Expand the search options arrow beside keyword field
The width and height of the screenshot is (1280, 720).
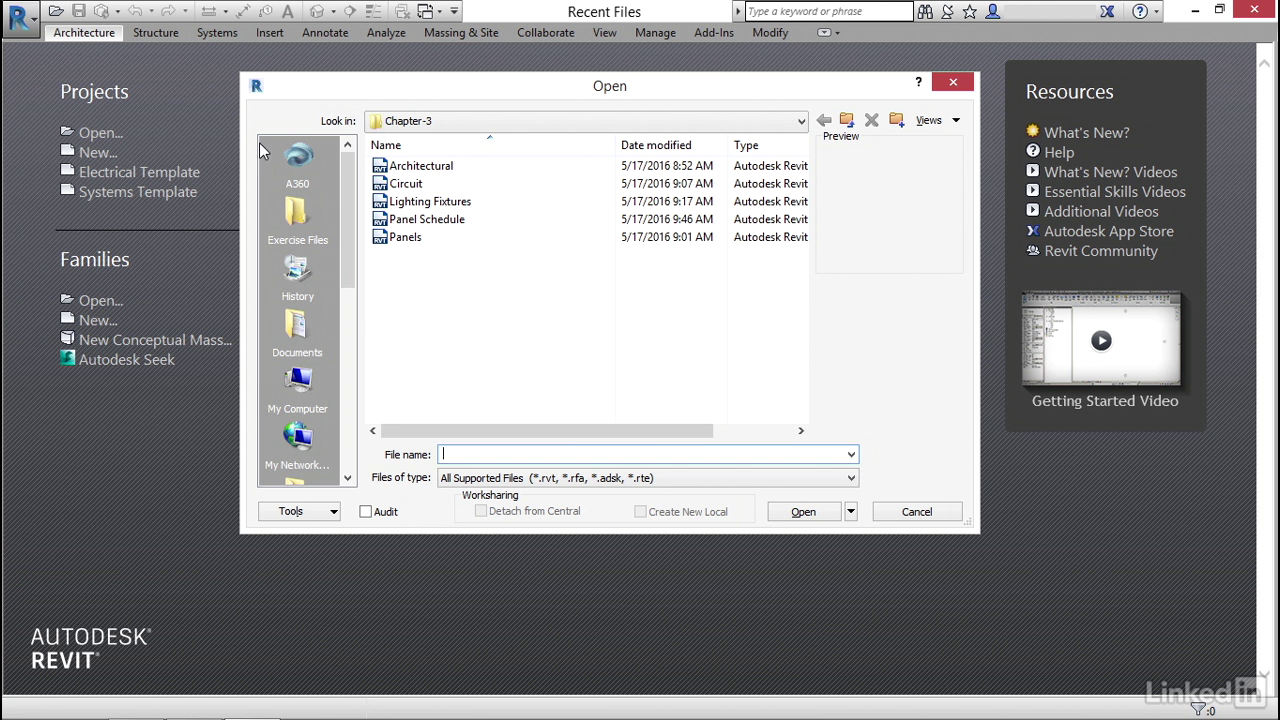pyautogui.click(x=739, y=12)
